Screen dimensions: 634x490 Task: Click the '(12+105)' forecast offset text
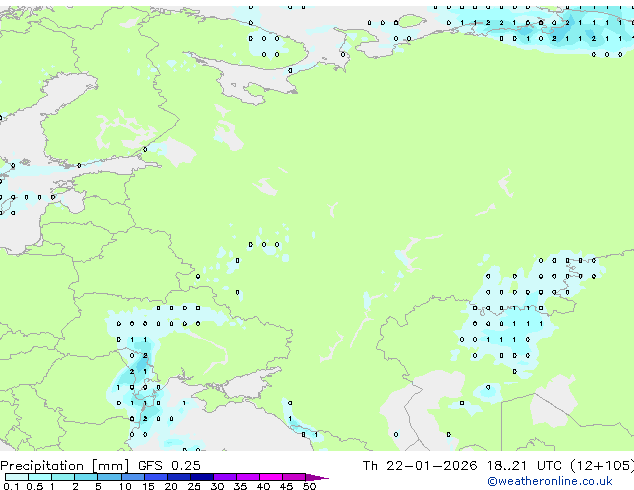602,466
